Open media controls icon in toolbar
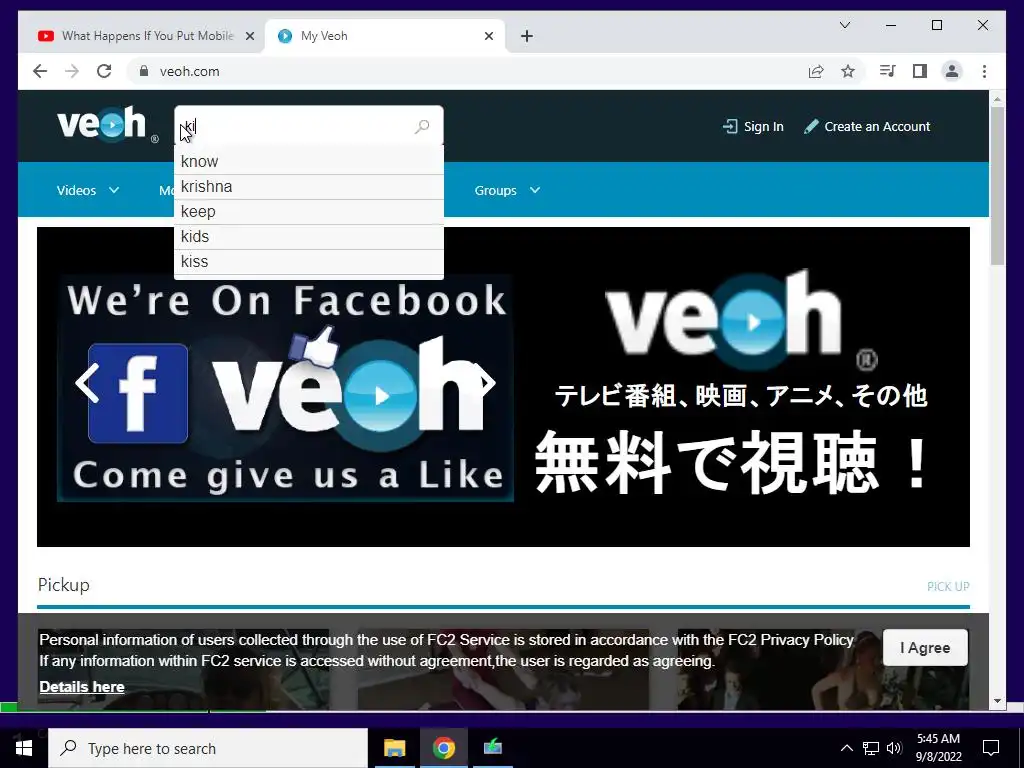Image resolution: width=1024 pixels, height=768 pixels. click(888, 71)
